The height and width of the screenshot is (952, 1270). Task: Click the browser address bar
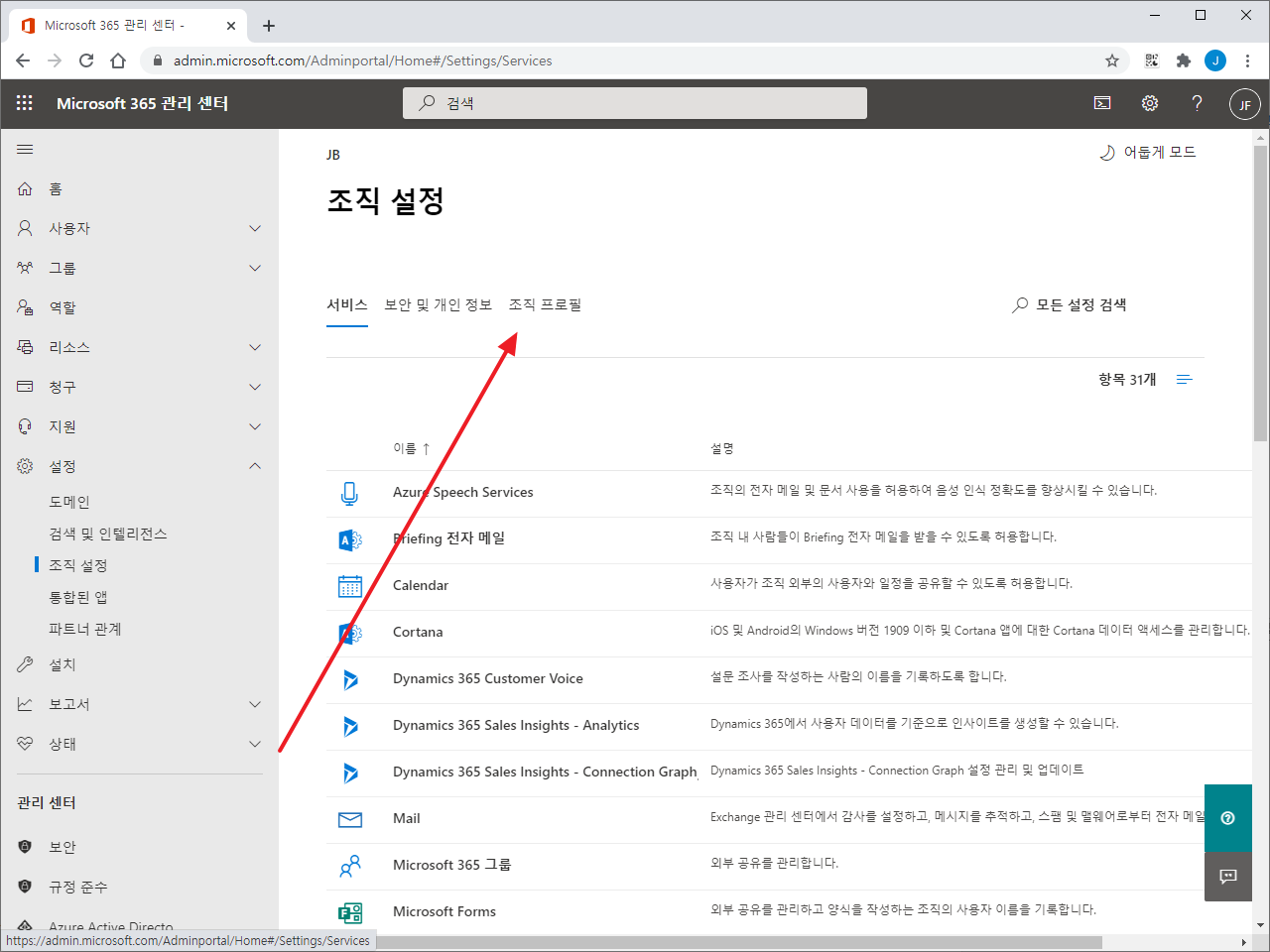point(635,60)
